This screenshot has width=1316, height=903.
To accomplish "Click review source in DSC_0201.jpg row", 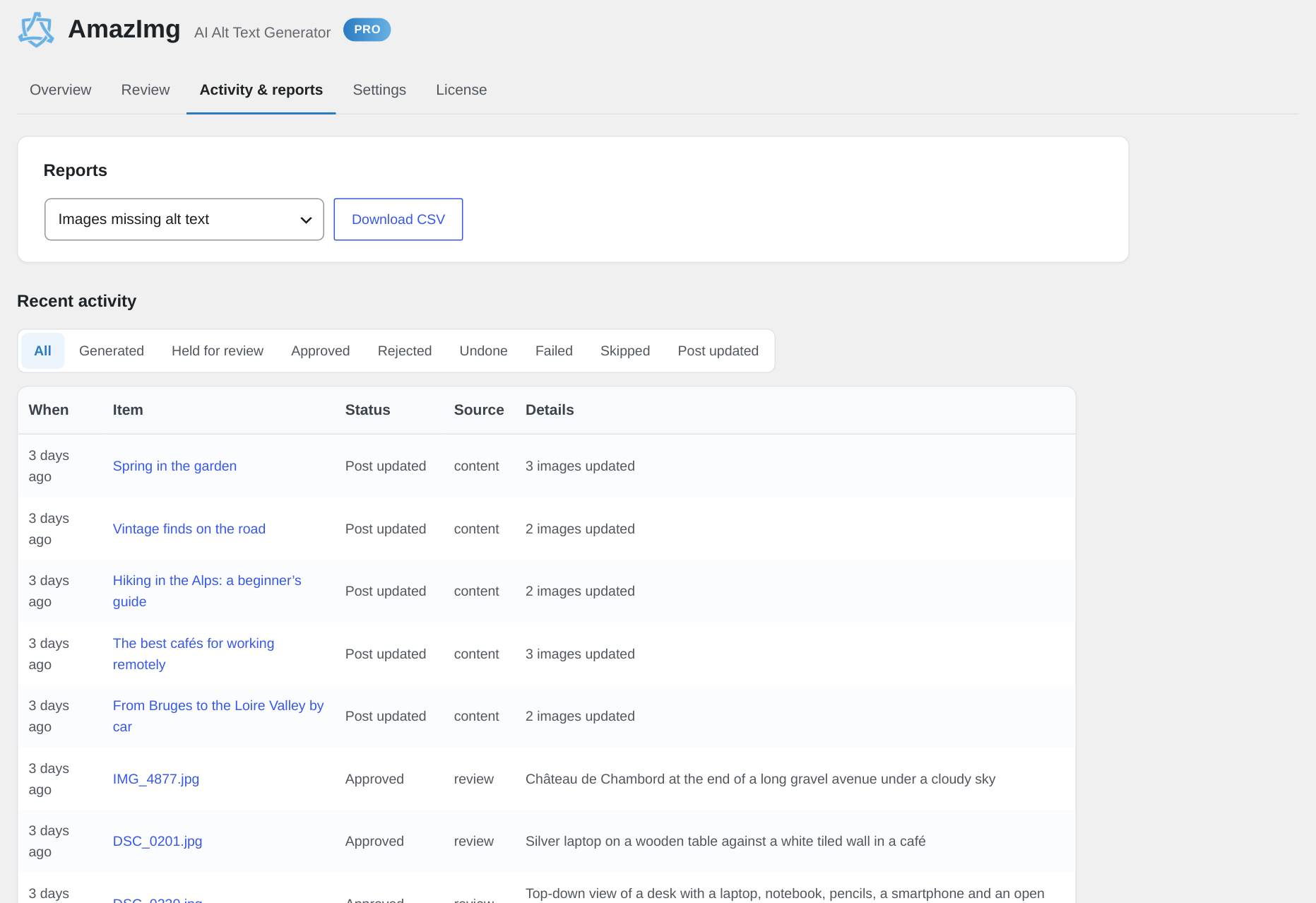I will point(474,841).
